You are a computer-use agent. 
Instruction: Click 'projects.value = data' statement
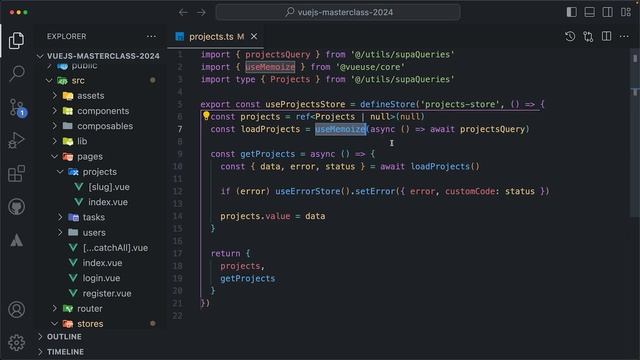click(x=273, y=216)
